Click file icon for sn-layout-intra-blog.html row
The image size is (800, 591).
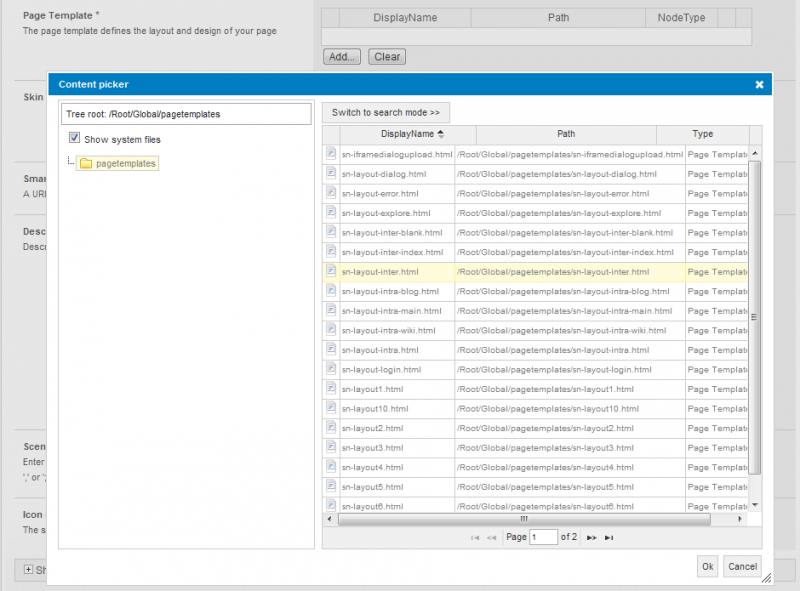(x=331, y=290)
